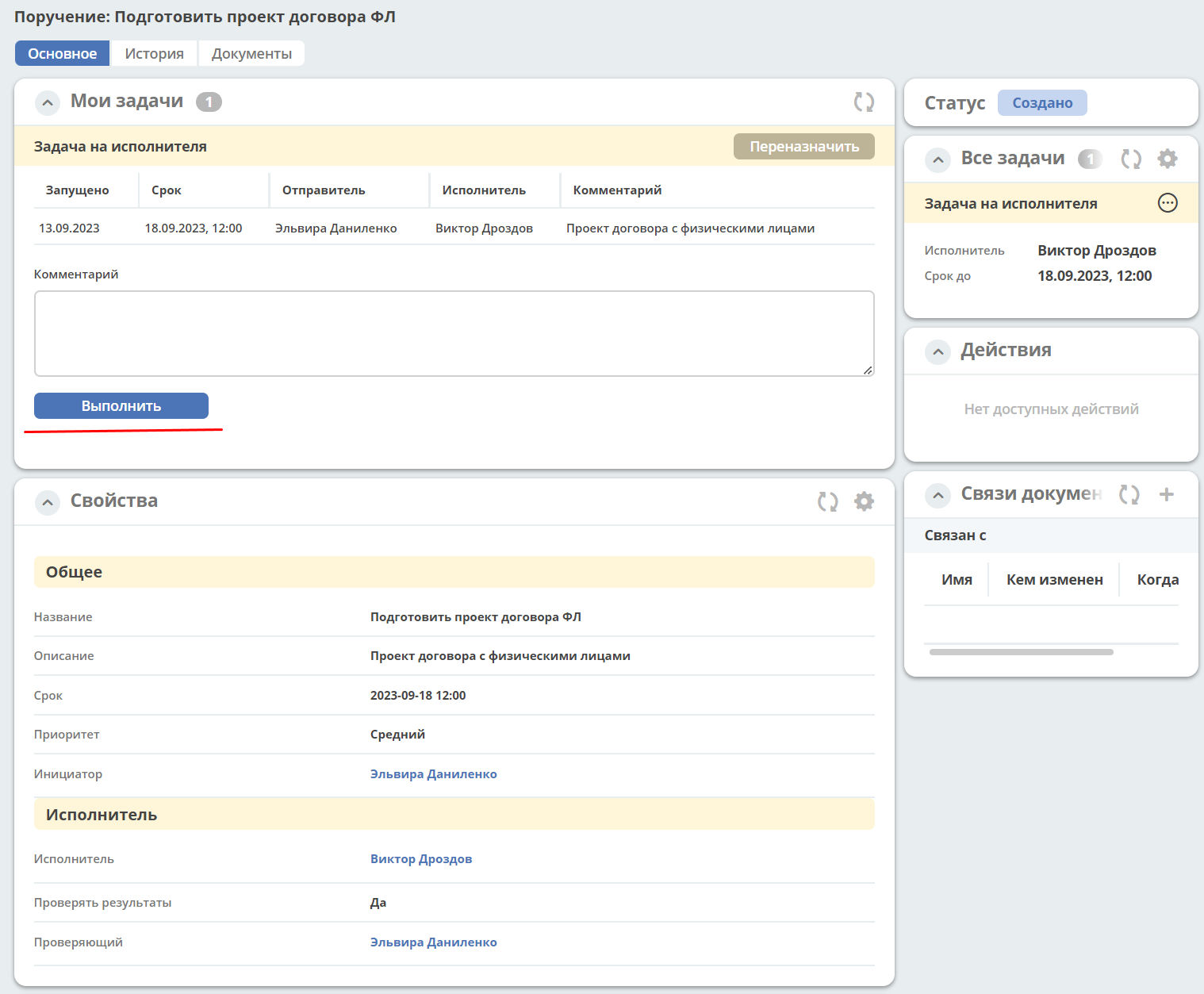Click the Отправитель column header
This screenshot has width=1204, height=994.
pos(324,190)
